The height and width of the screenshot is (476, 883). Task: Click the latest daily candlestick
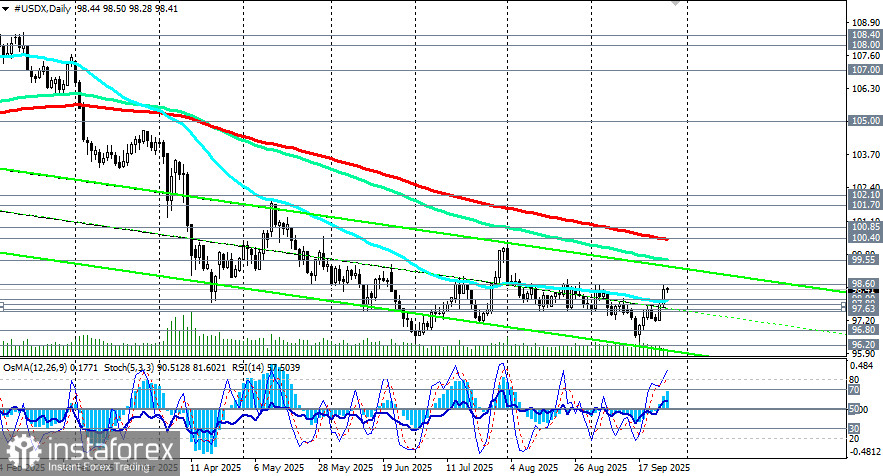(x=666, y=292)
